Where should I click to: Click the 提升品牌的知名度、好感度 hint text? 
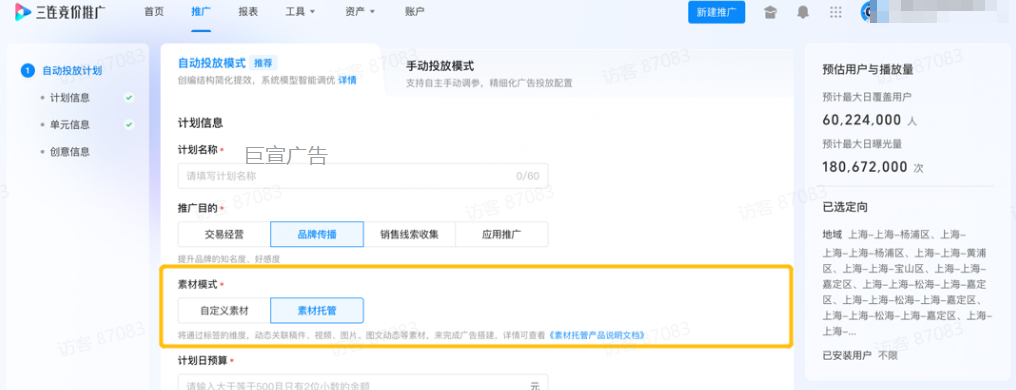pyautogui.click(x=229, y=258)
